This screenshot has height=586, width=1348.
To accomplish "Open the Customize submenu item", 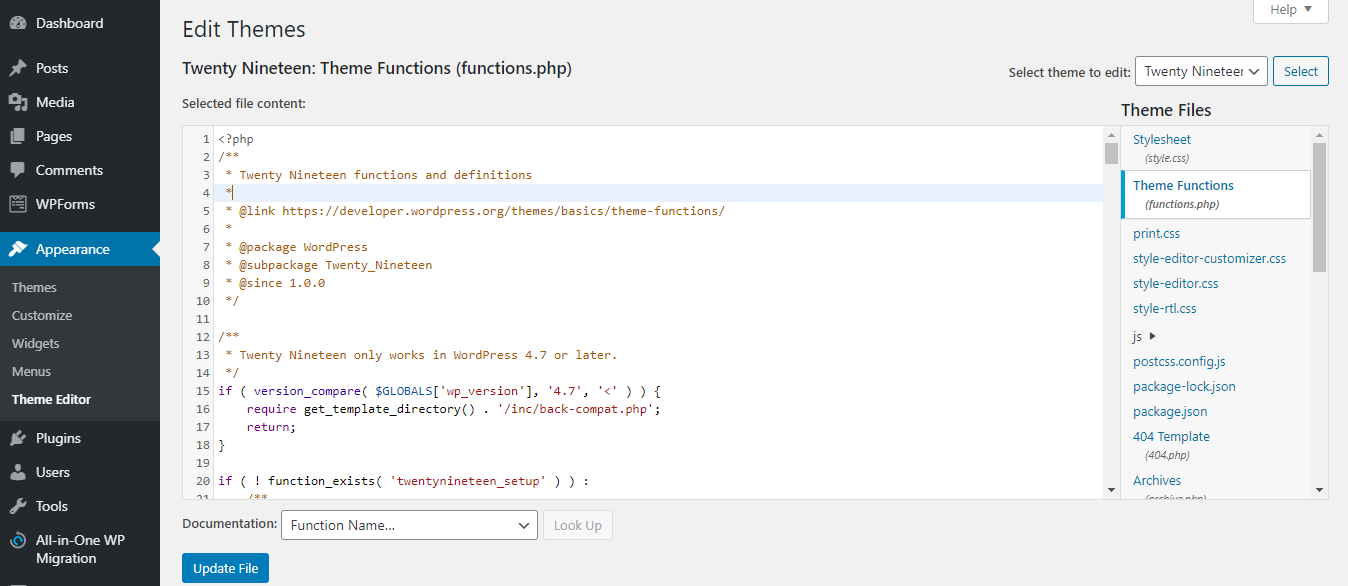I will tap(42, 315).
